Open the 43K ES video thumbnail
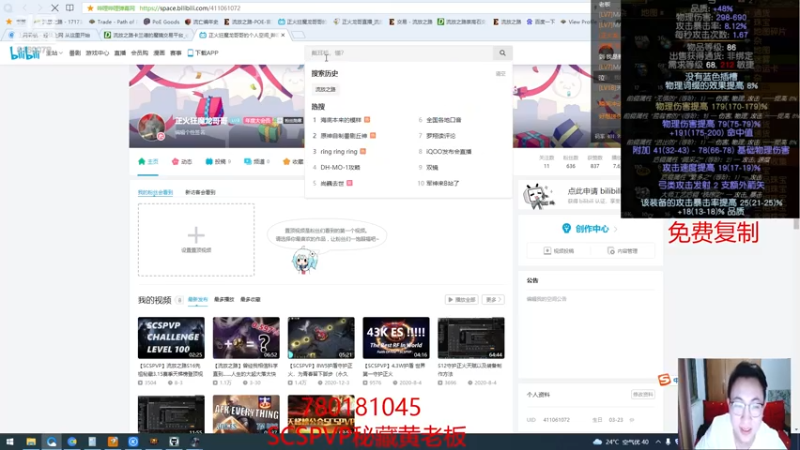This screenshot has width=800, height=450. (x=396, y=338)
